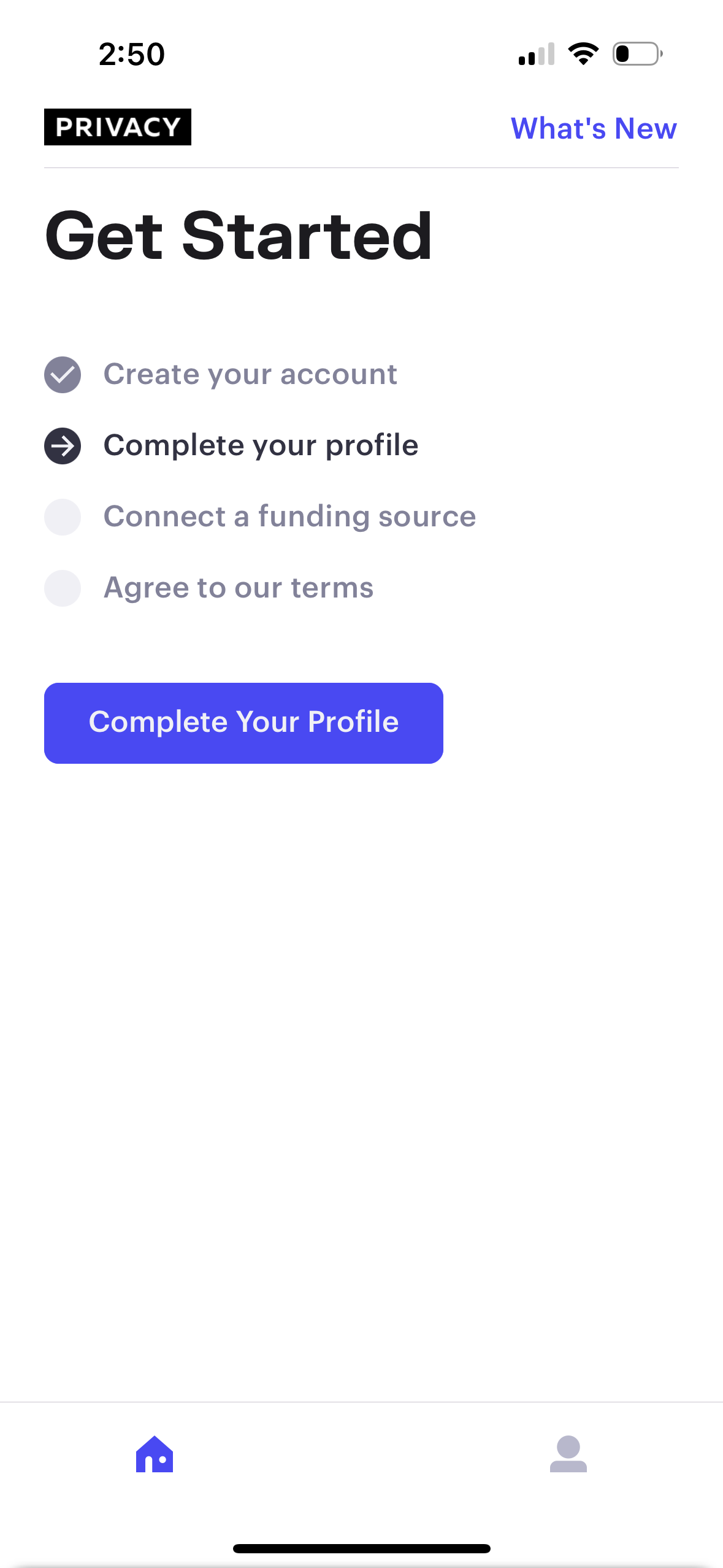Open What's New
Viewport: 723px width, 1568px height.
click(593, 128)
